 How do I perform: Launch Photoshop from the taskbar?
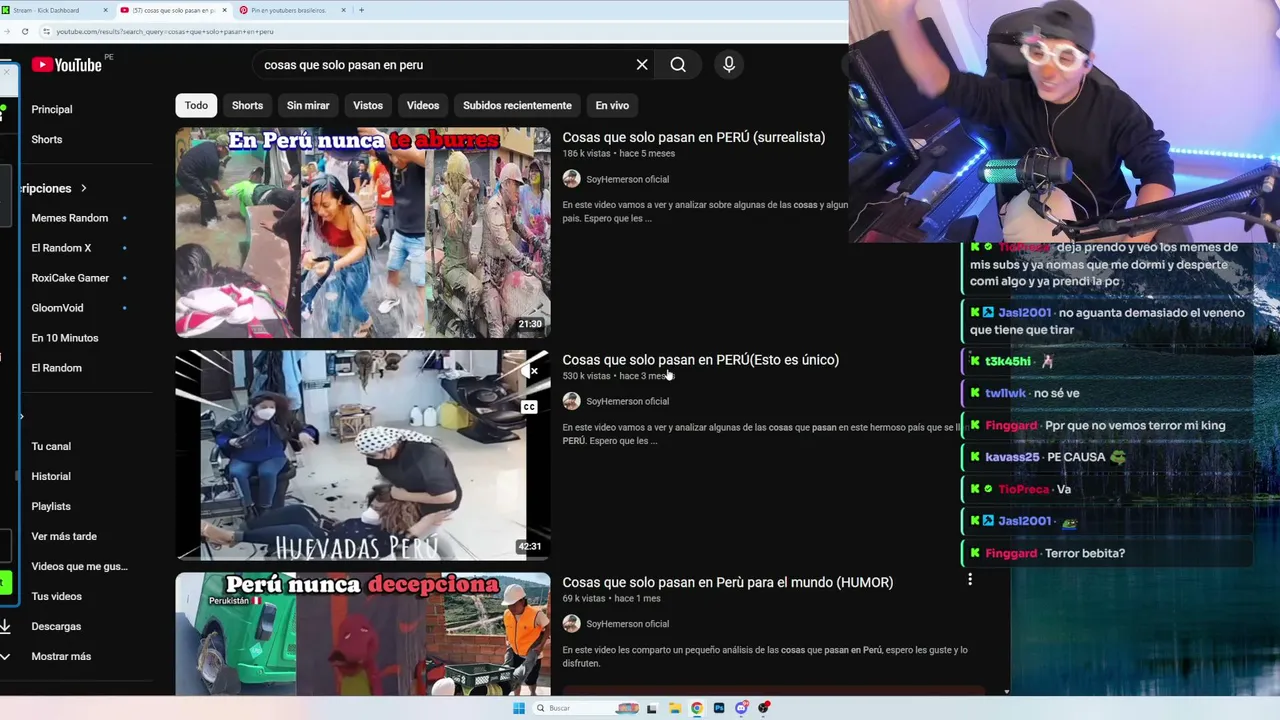coord(718,708)
